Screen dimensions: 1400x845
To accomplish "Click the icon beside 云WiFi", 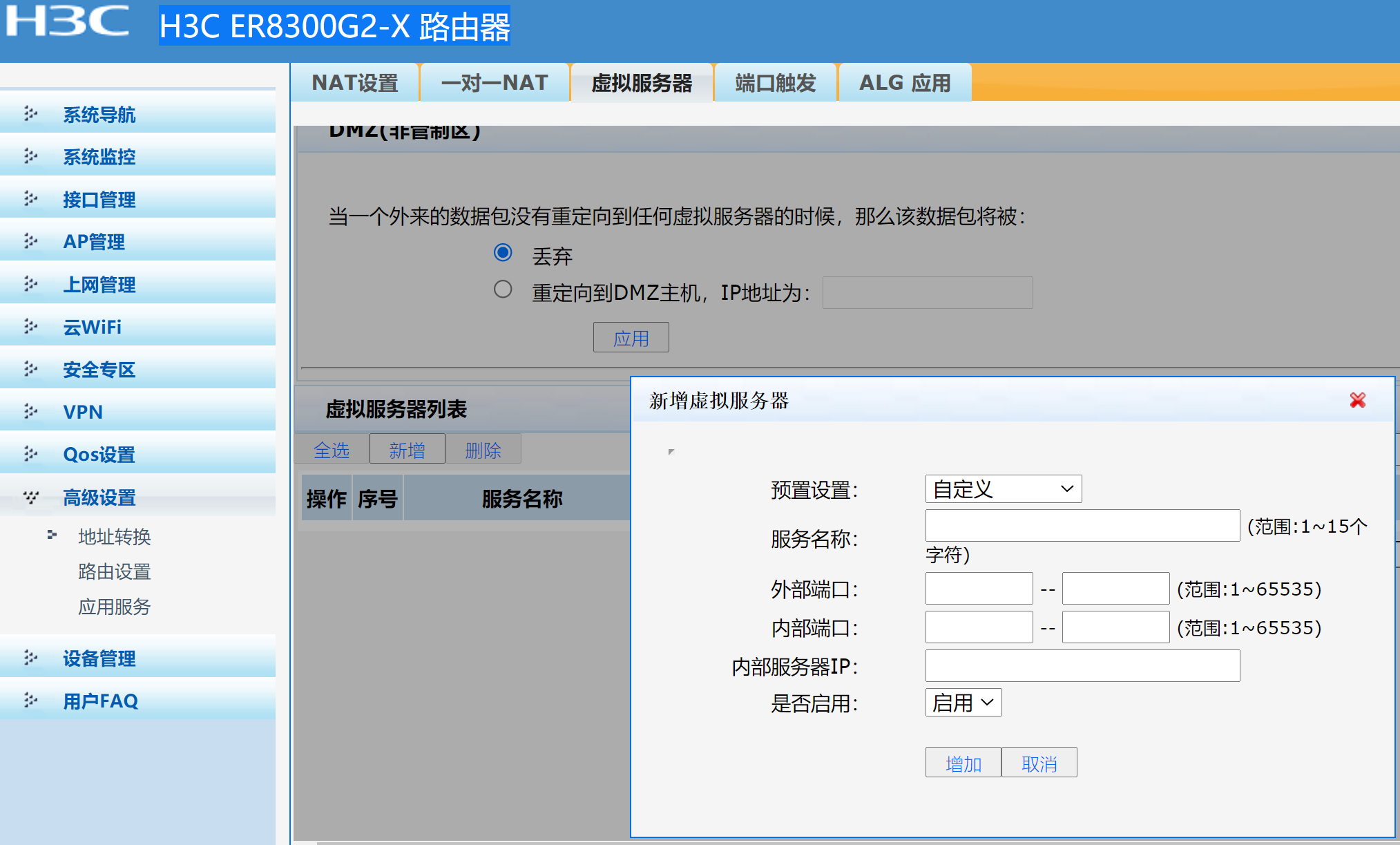I will pyautogui.click(x=30, y=326).
